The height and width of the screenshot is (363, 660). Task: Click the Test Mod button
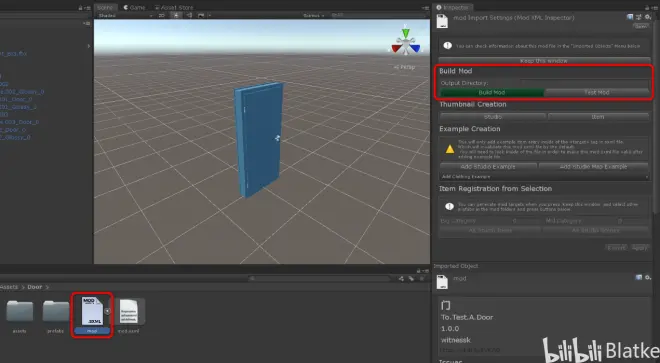596,92
